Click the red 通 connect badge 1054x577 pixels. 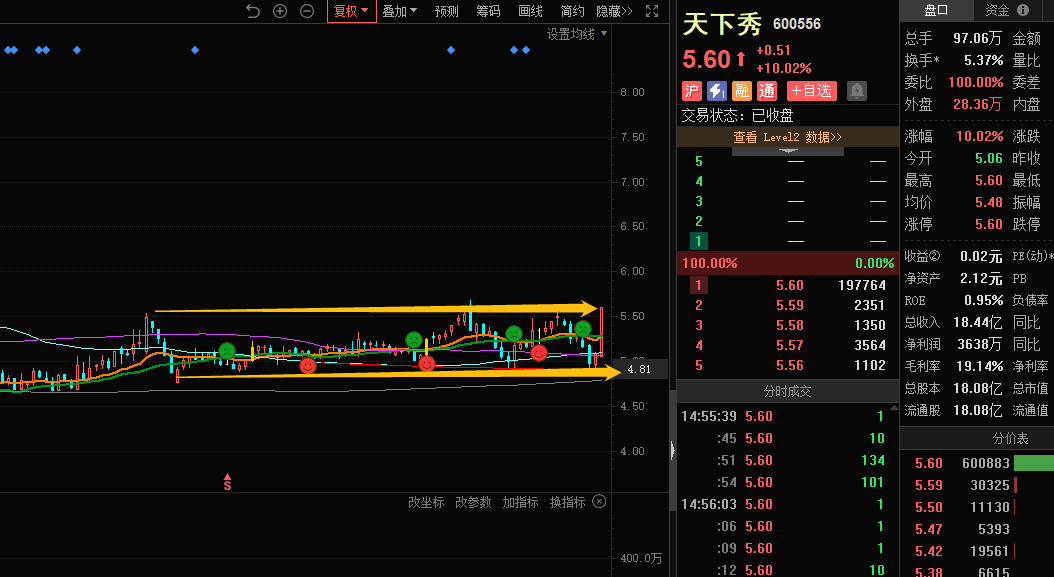click(x=767, y=91)
